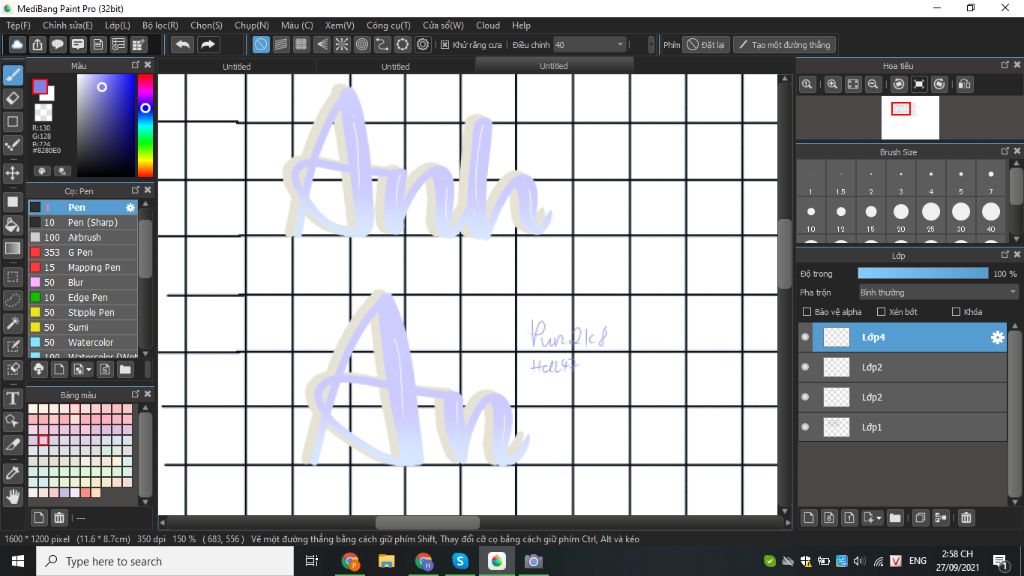Enable the parallel lines snap guide

click(x=281, y=44)
